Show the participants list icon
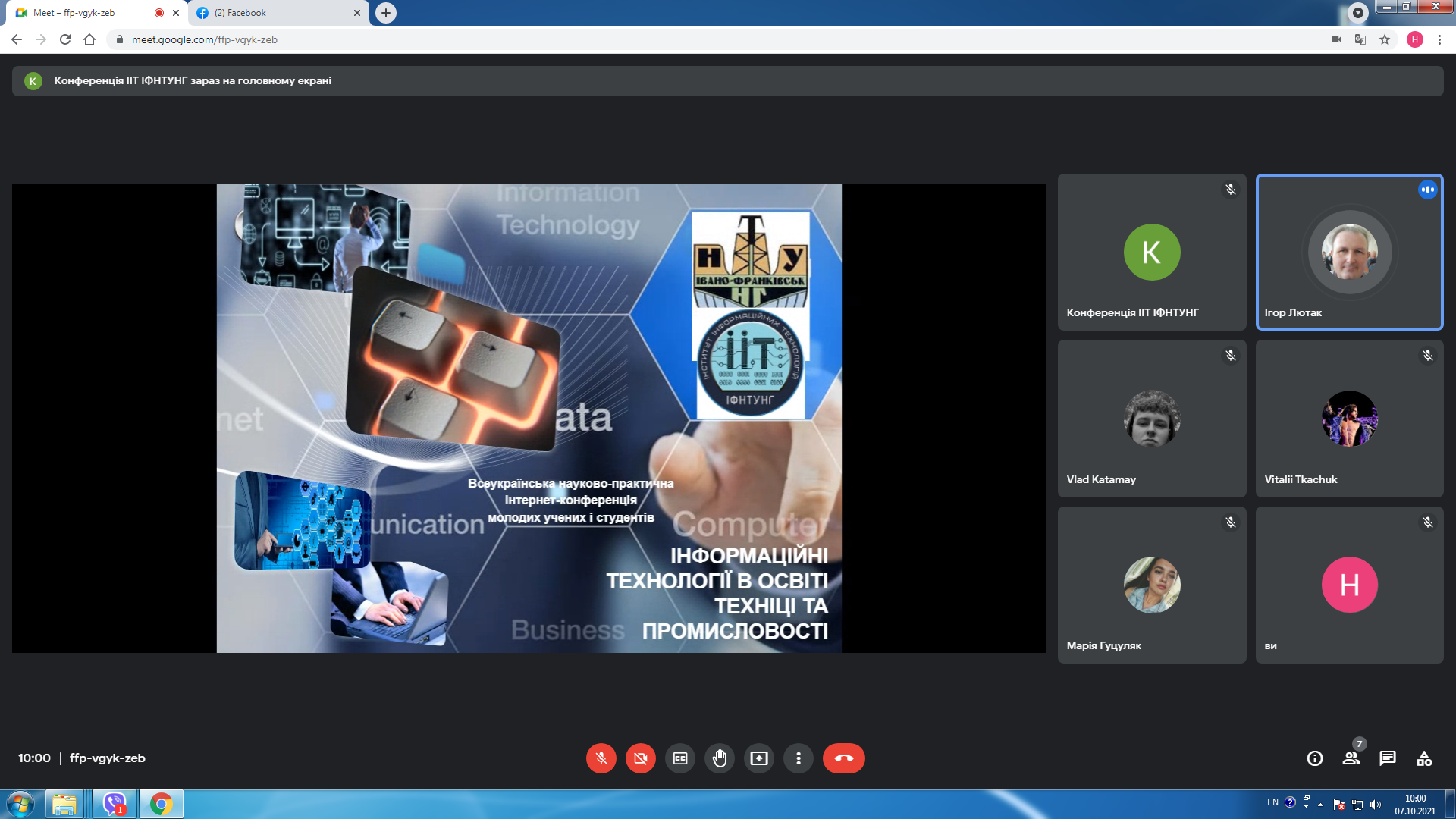 coord(1351,758)
